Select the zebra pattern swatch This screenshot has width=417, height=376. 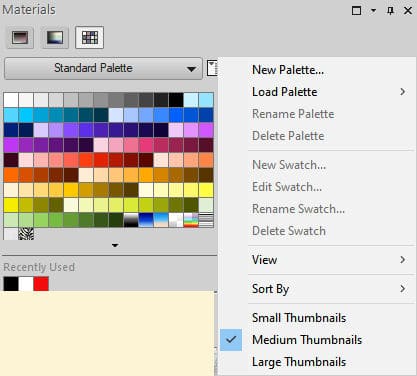pos(26,234)
